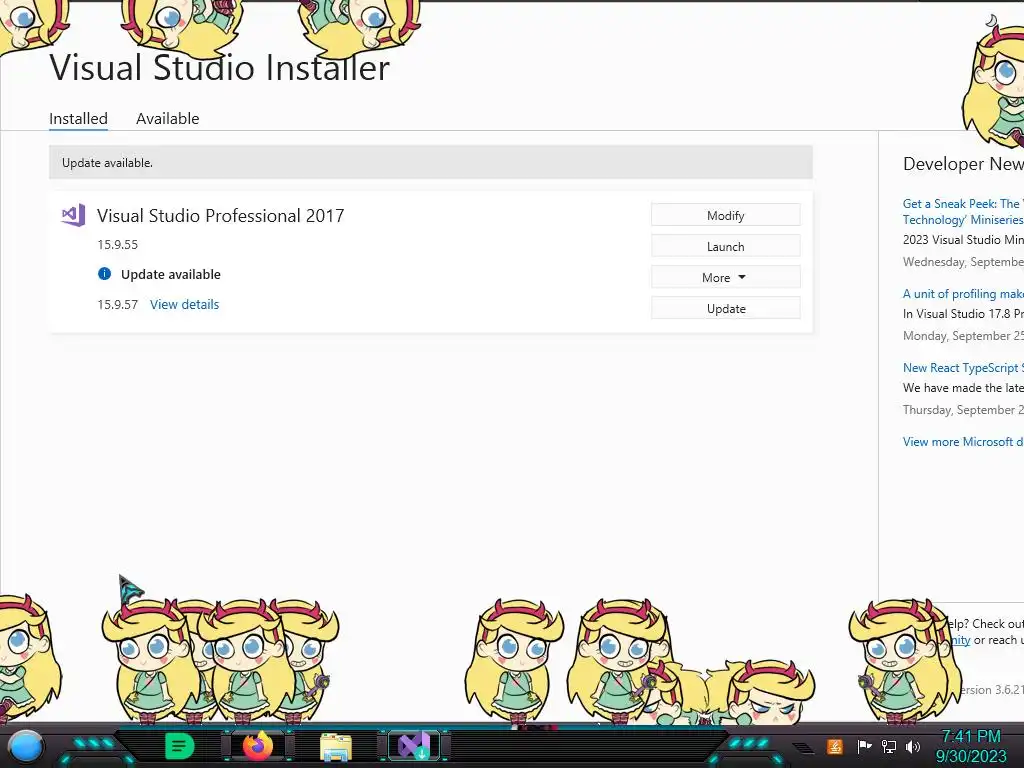Image resolution: width=1024 pixels, height=768 pixels.
Task: Click the new version text 15.9.57
Action: pos(118,304)
